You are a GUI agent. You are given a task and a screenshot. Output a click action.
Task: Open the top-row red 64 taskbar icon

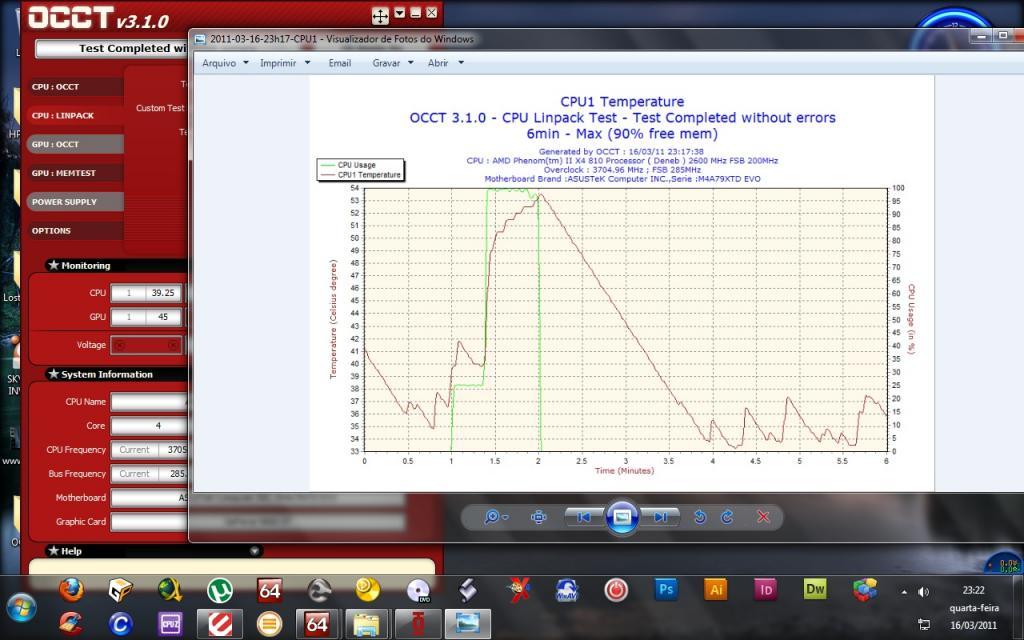(270, 590)
